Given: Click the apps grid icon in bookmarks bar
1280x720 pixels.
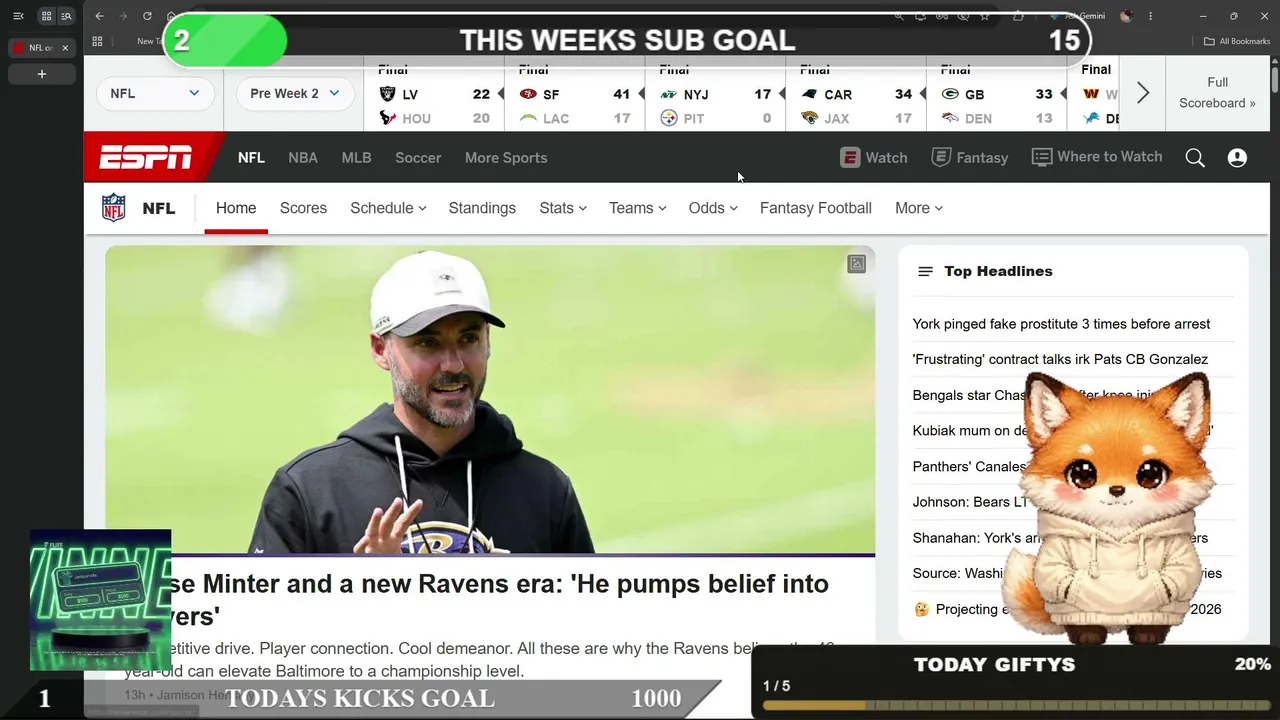Looking at the screenshot, I should tap(97, 41).
